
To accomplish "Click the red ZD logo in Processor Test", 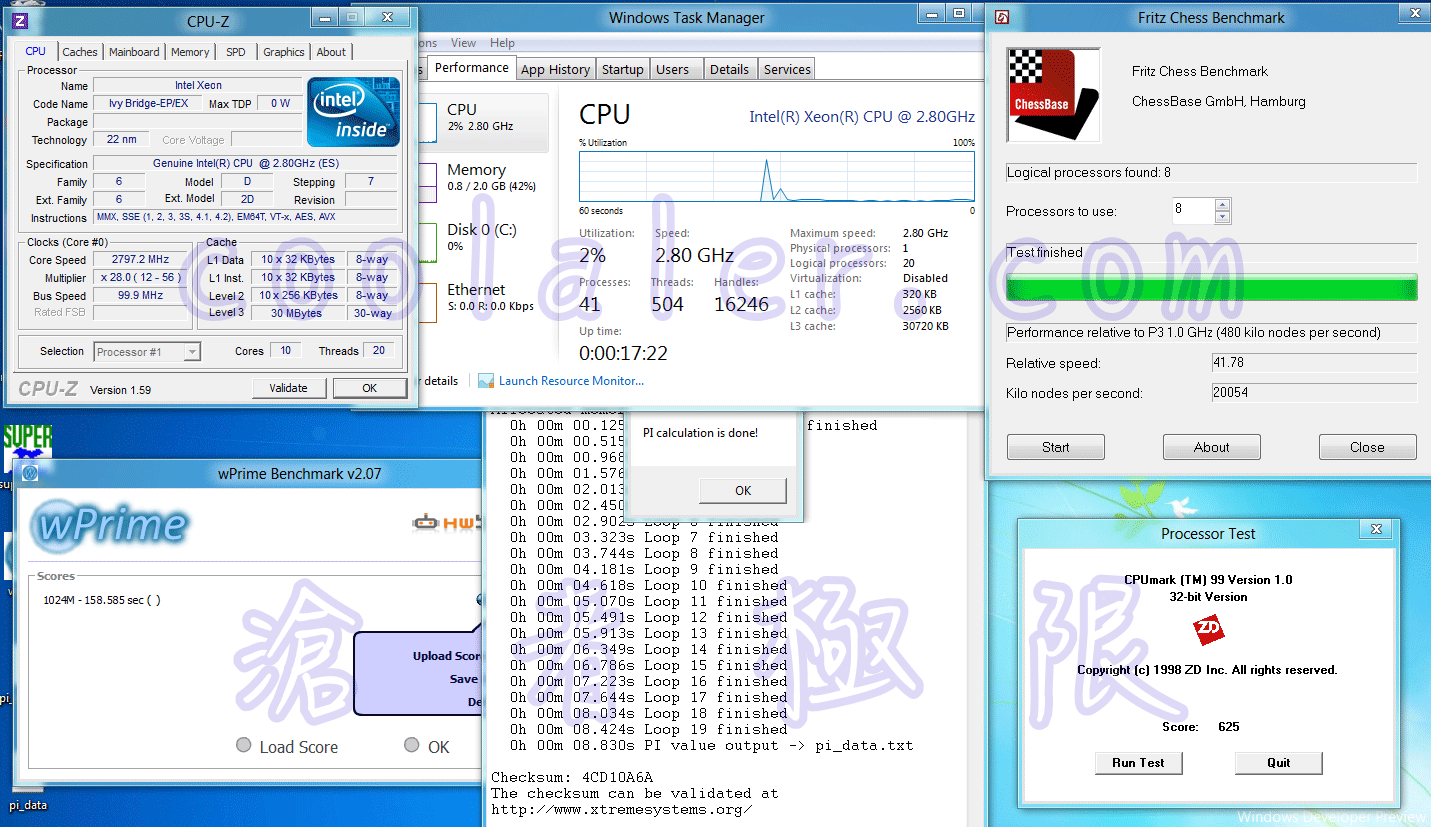I will (1209, 630).
